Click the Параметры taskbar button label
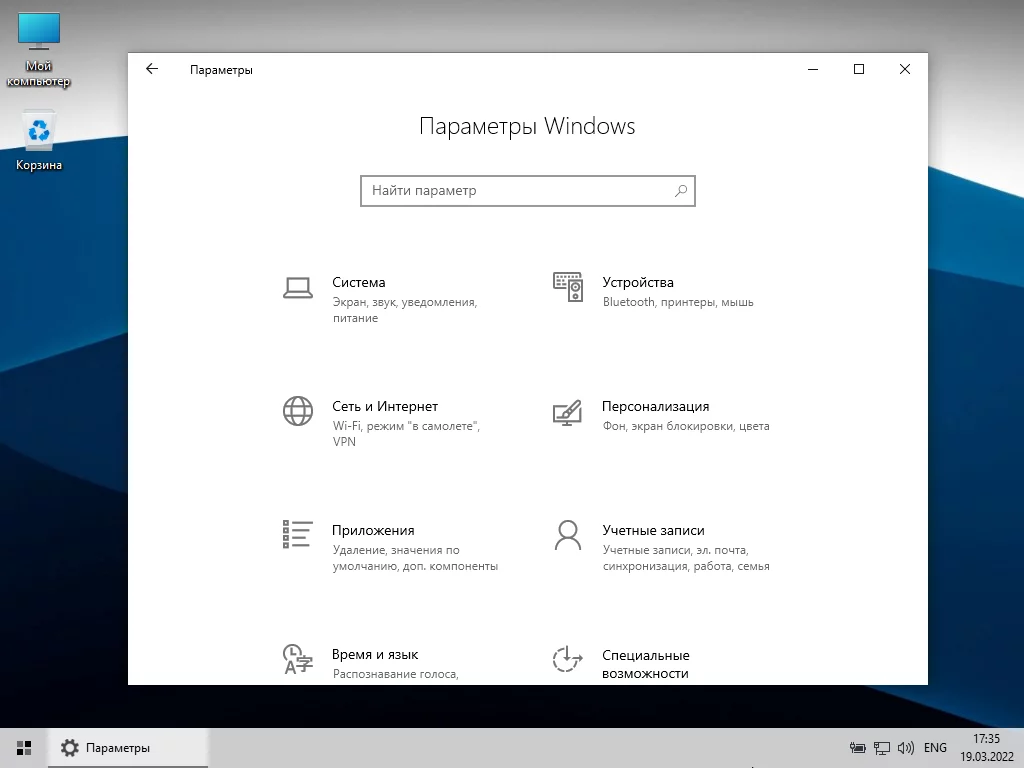Viewport: 1024px width, 768px height. tap(118, 748)
